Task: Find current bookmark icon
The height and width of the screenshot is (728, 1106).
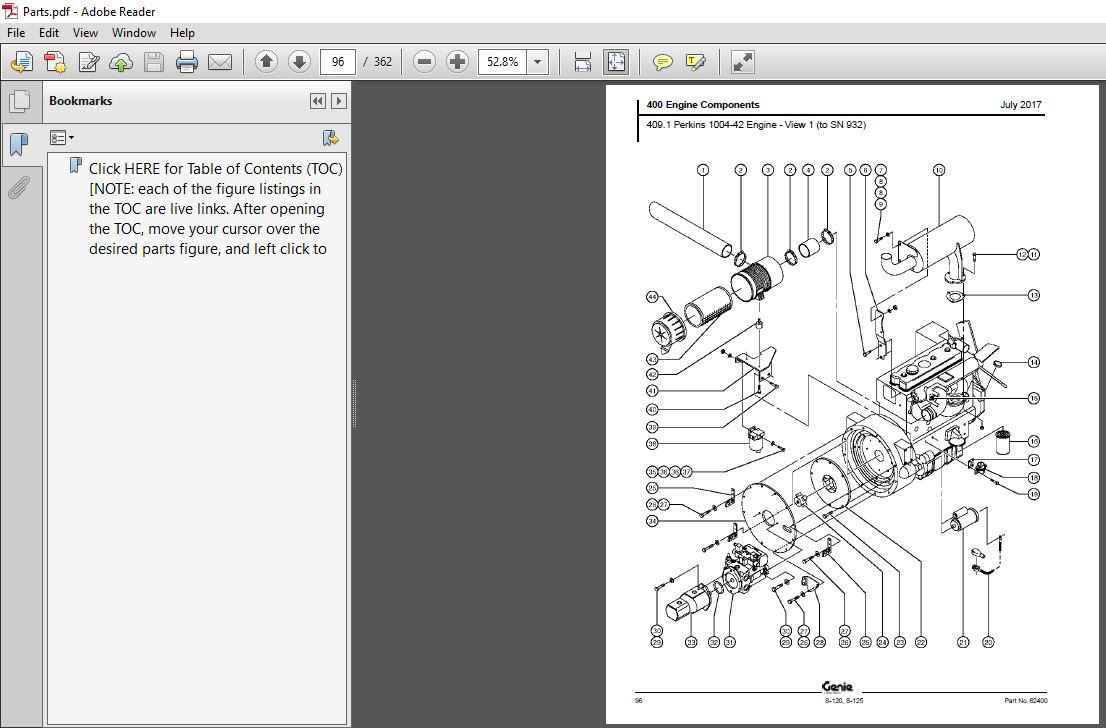Action: (x=330, y=138)
